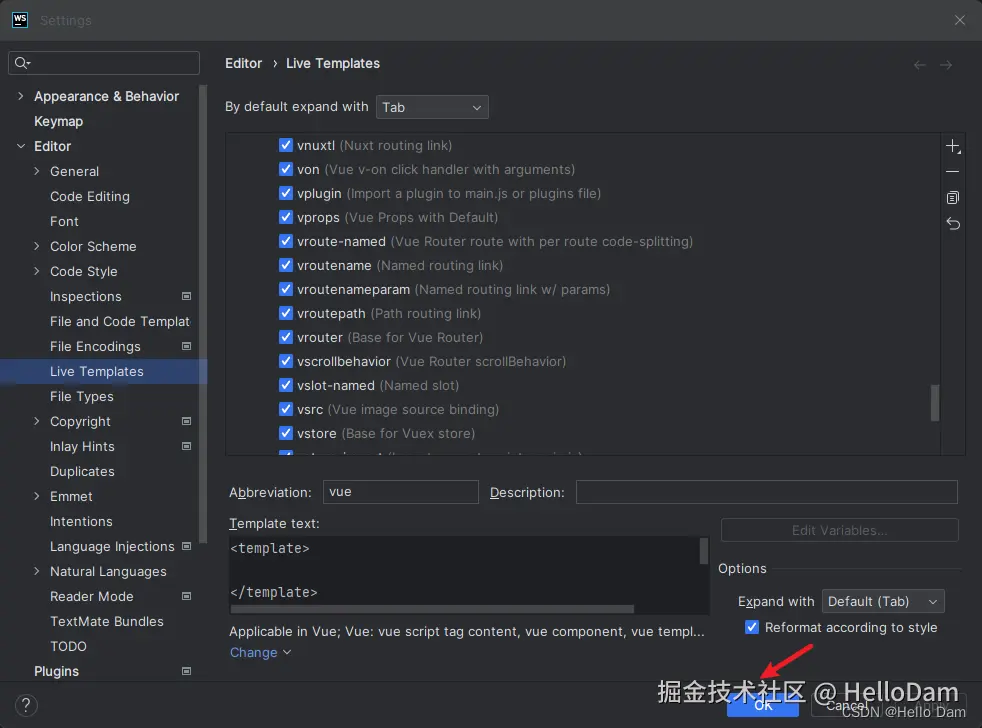Close the Settings dialog with X
The image size is (982, 728).
[x=959, y=21]
